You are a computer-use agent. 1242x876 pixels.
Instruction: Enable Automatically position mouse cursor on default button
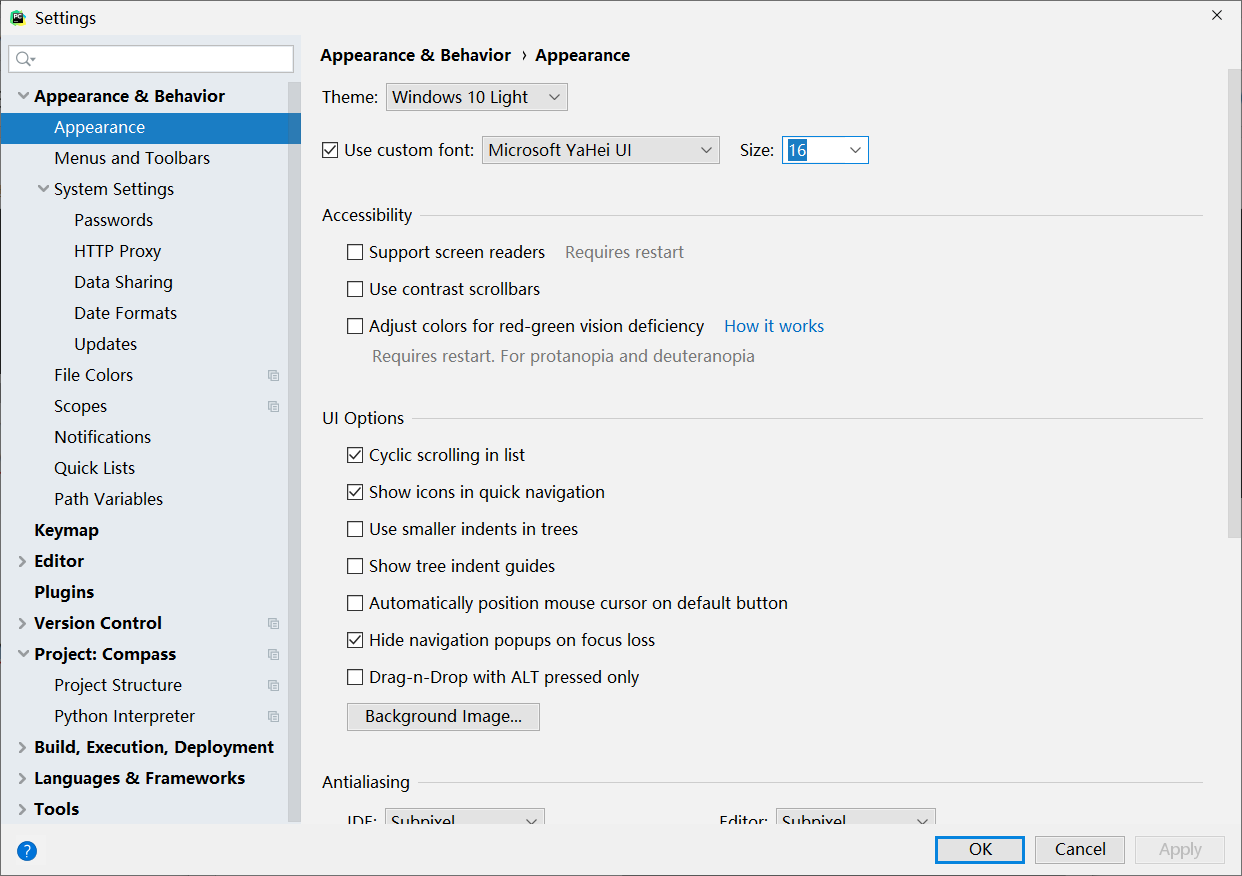coord(355,603)
